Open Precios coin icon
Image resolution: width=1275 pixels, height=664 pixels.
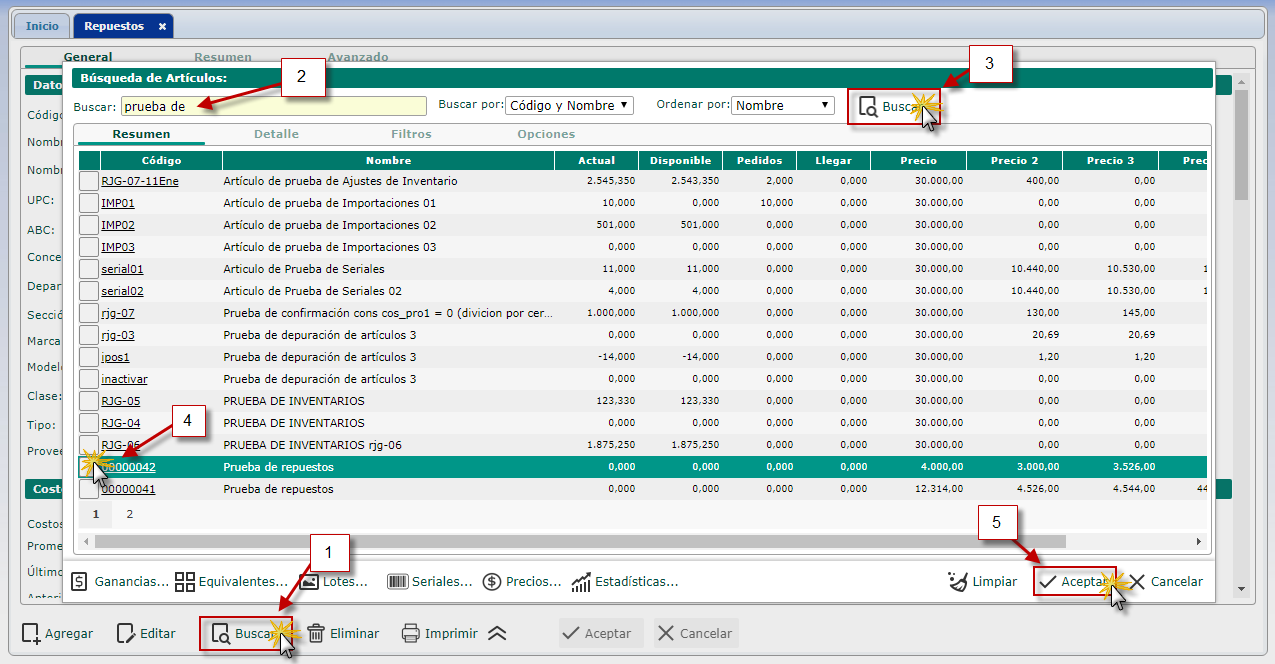[x=492, y=581]
